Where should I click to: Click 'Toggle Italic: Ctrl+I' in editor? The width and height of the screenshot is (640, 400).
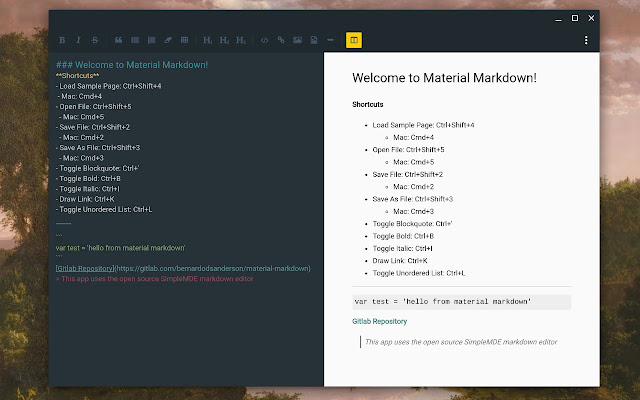coord(88,189)
